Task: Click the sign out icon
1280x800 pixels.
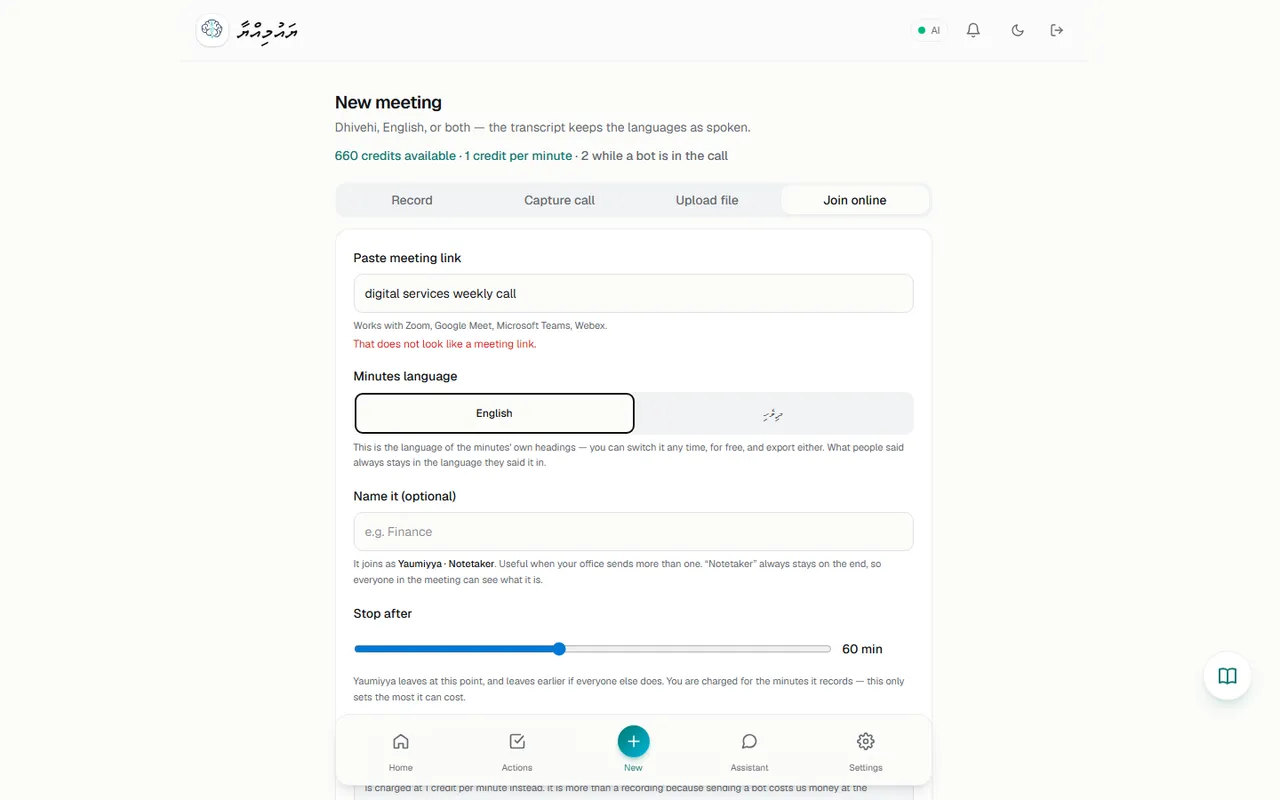Action: click(1057, 30)
